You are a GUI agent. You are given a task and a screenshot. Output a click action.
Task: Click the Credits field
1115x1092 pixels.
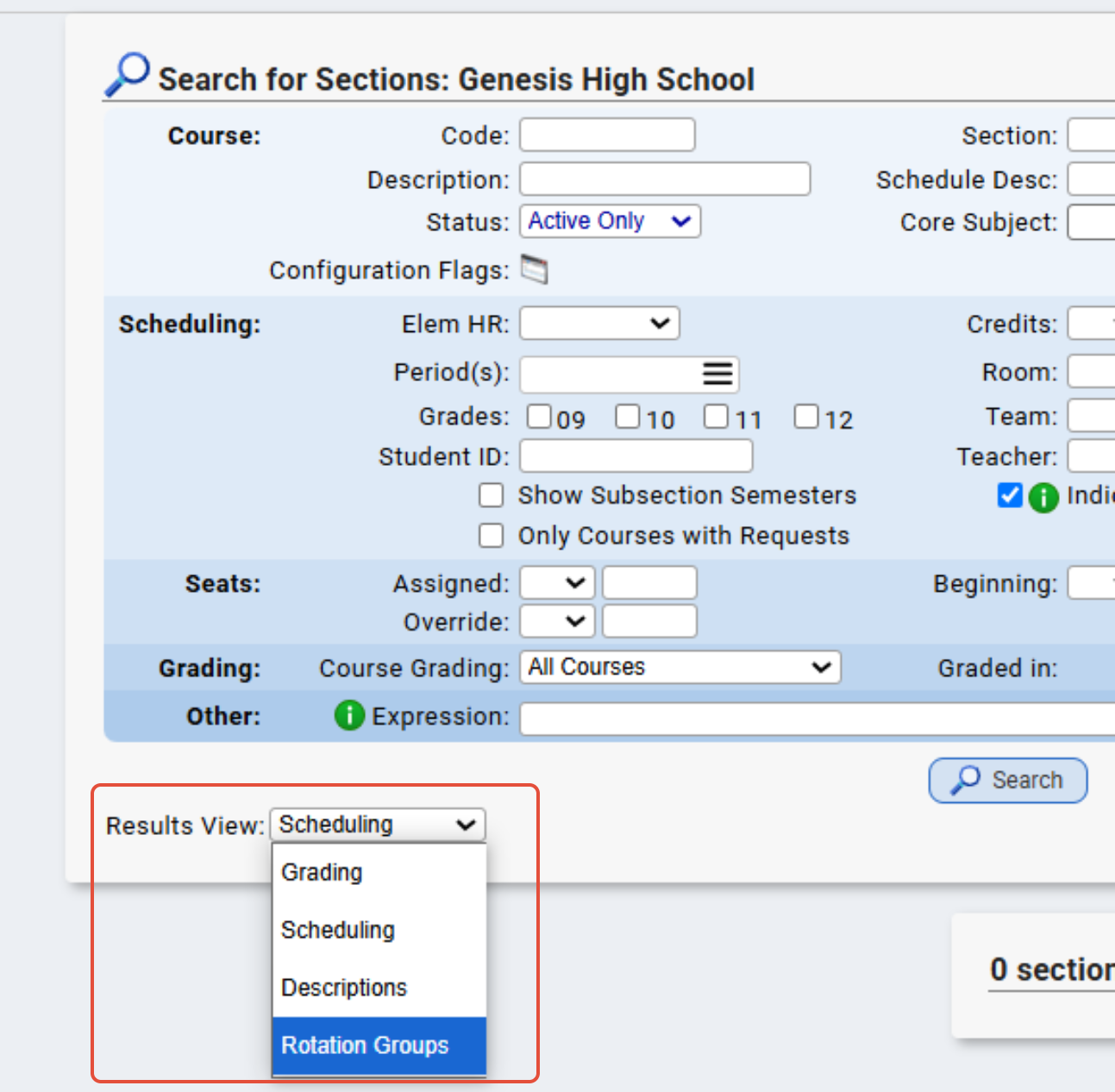1092,323
